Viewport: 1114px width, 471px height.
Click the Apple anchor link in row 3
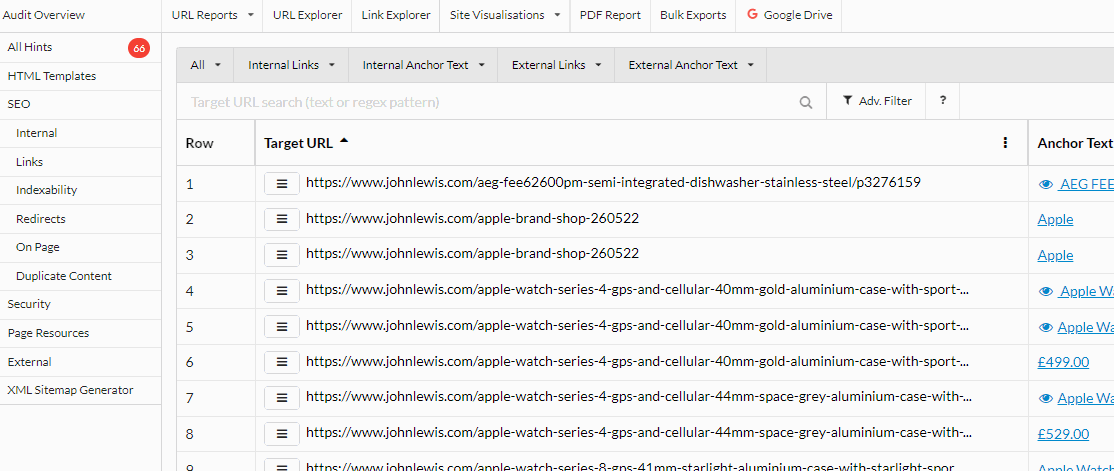coord(1055,256)
